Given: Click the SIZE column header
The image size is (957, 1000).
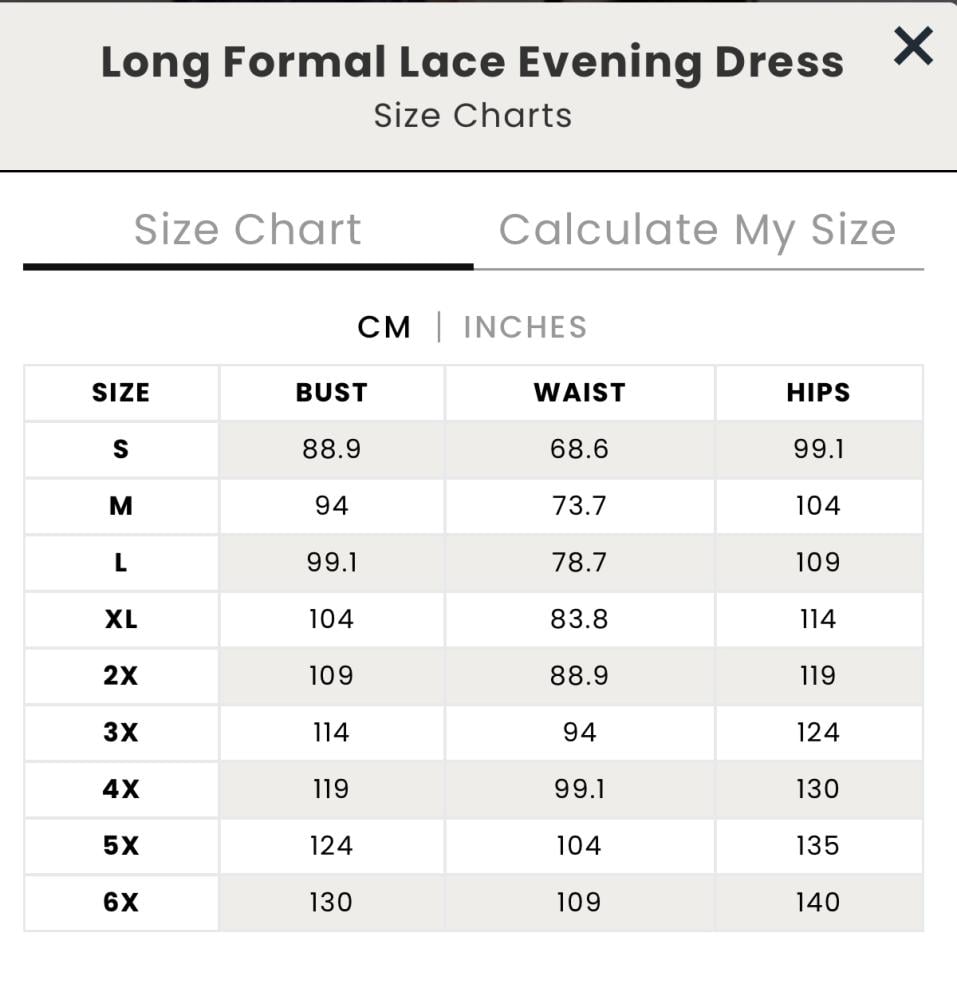Looking at the screenshot, I should pos(121,392).
